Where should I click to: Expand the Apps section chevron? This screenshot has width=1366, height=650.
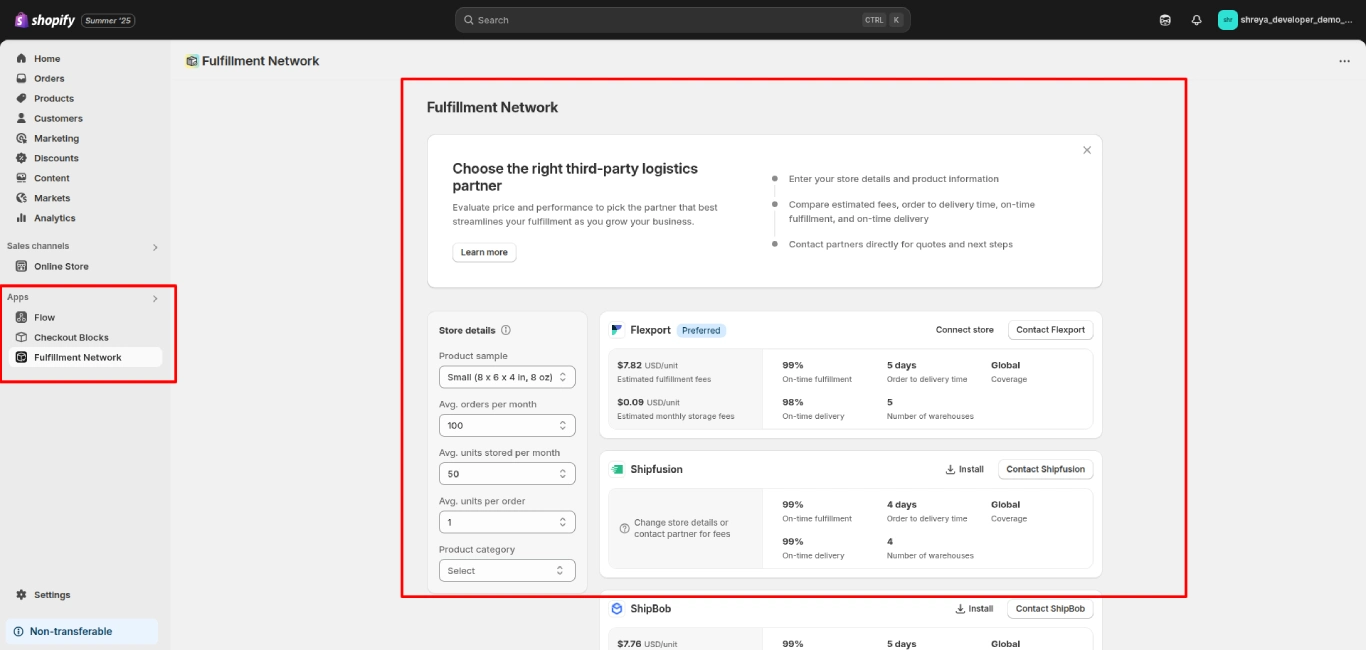pos(155,298)
